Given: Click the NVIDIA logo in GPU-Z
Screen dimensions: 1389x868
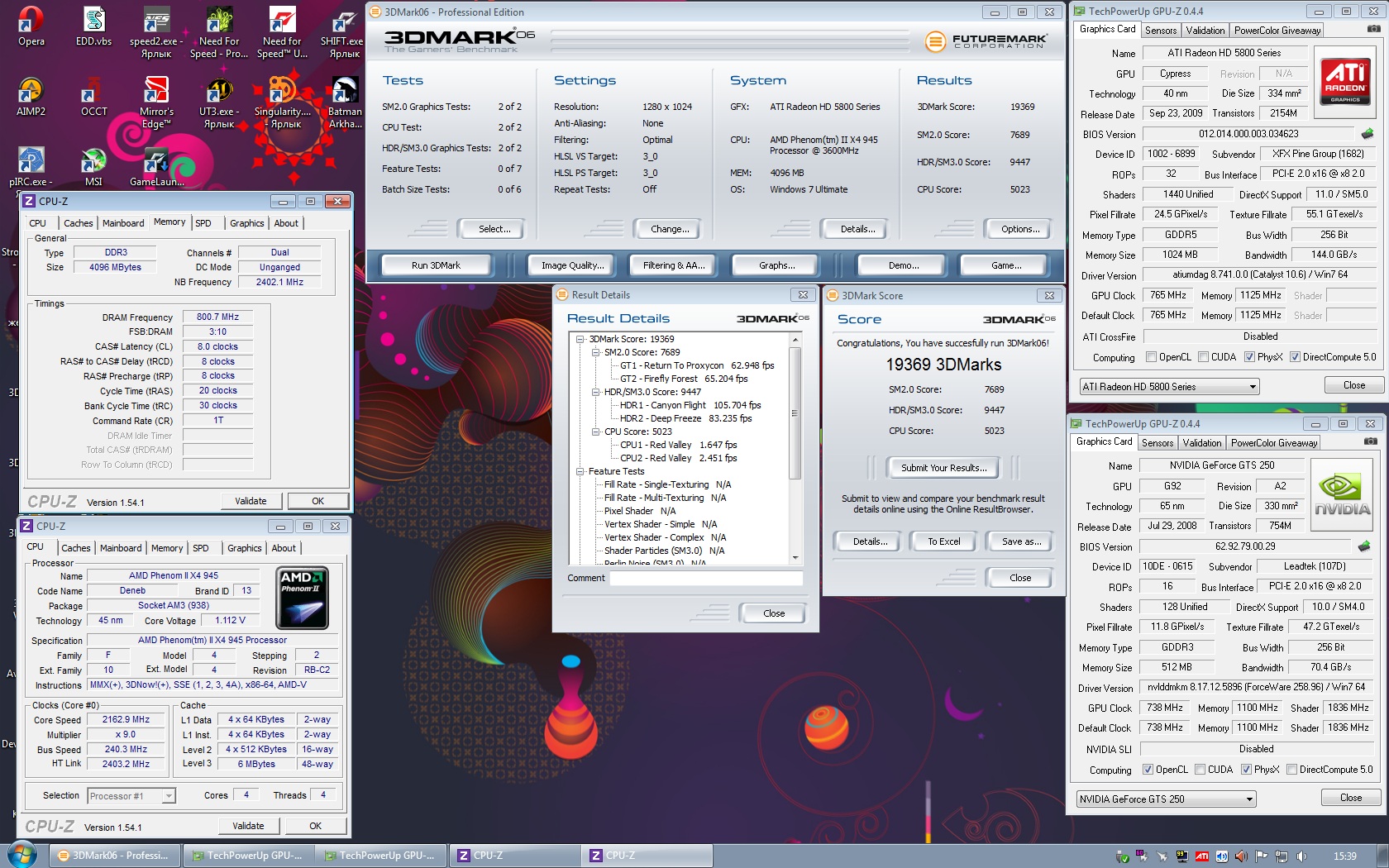Looking at the screenshot, I should point(1342,494).
